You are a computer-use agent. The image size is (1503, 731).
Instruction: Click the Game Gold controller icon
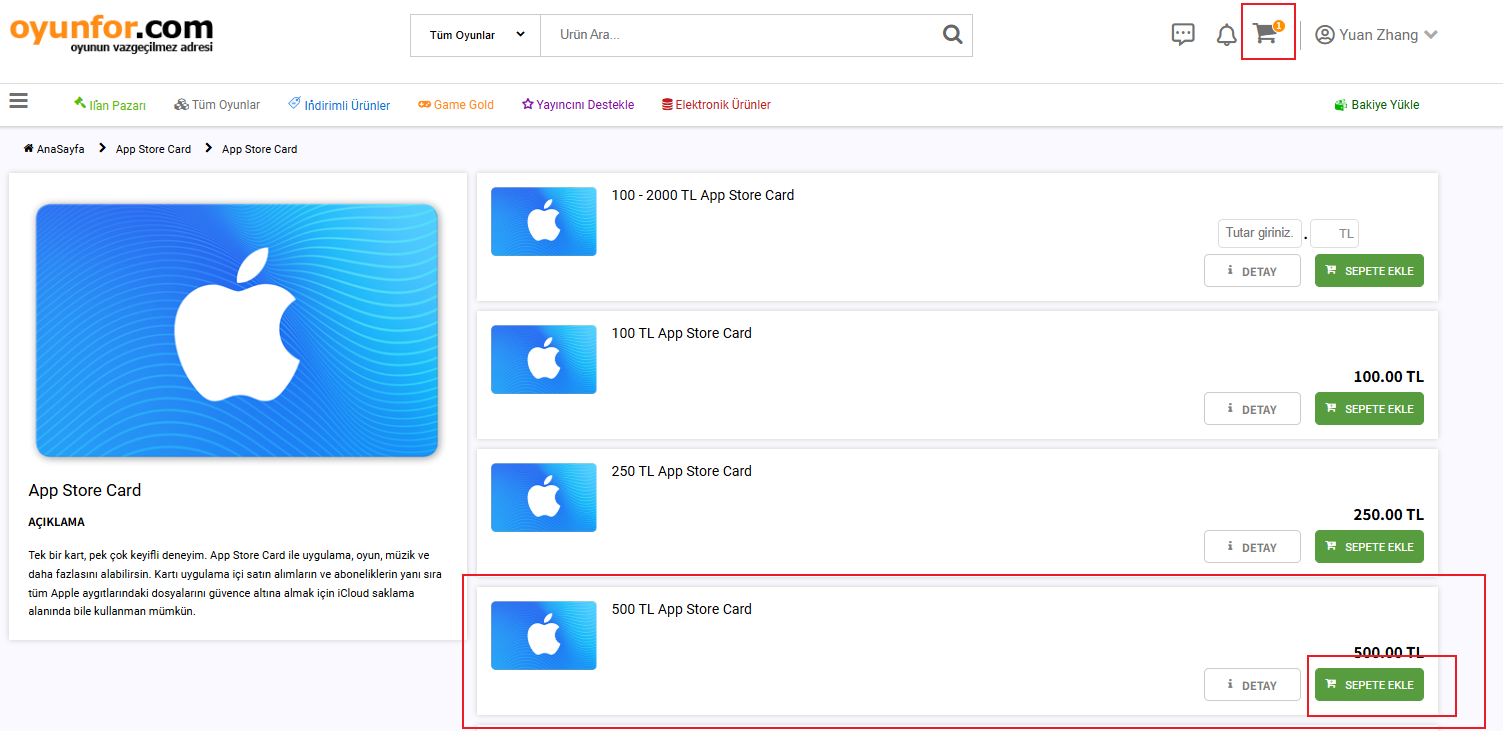point(424,104)
